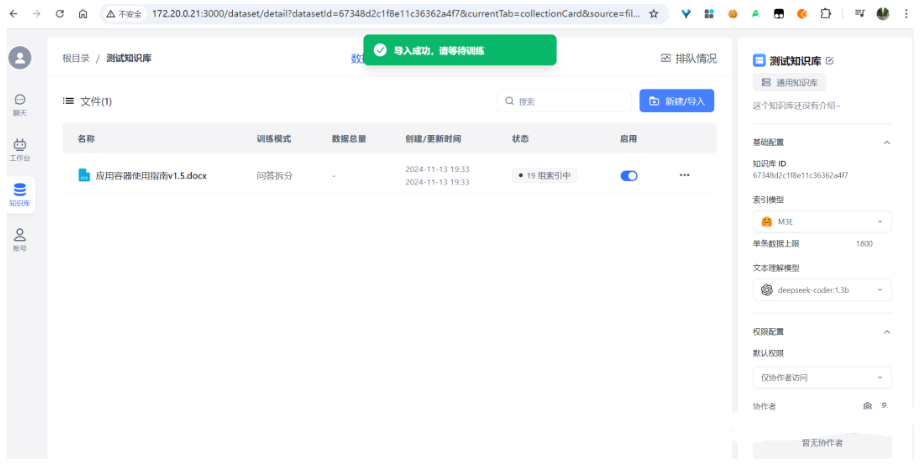This screenshot has width=922, height=471.
Task: Click the 暂无协作者 placeholder box
Action: pyautogui.click(x=822, y=443)
